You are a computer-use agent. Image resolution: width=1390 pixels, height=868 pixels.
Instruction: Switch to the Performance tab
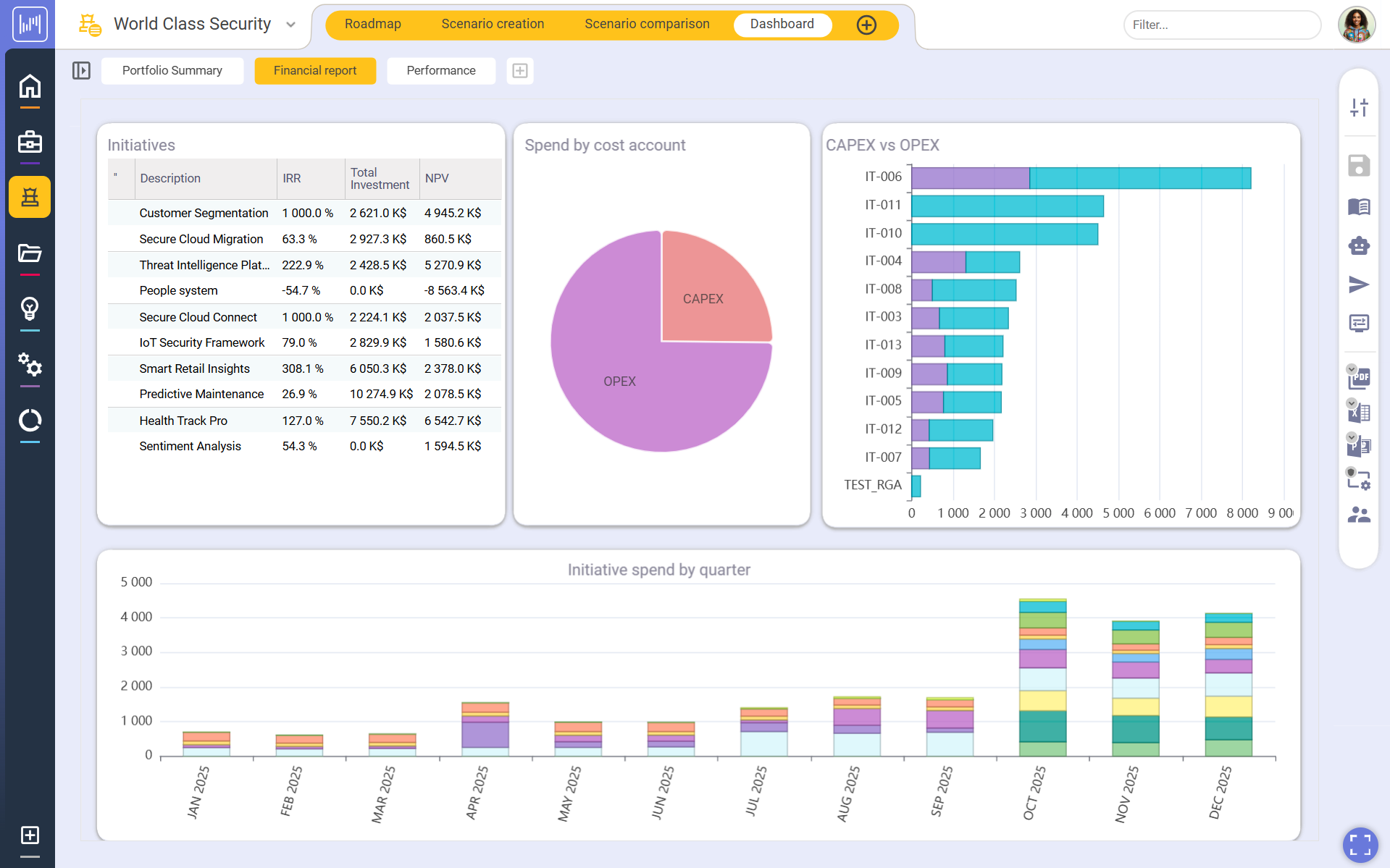click(x=440, y=70)
